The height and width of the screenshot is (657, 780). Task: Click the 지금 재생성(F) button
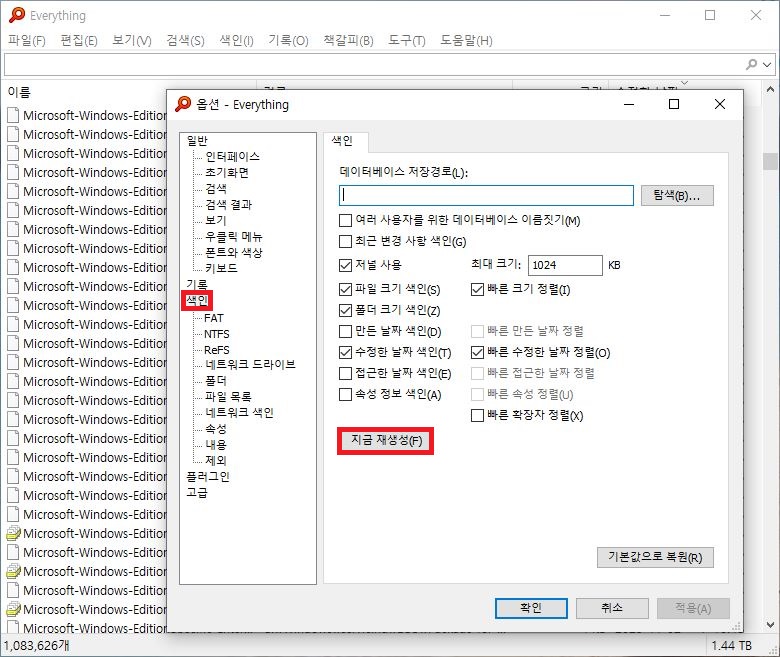[386, 440]
